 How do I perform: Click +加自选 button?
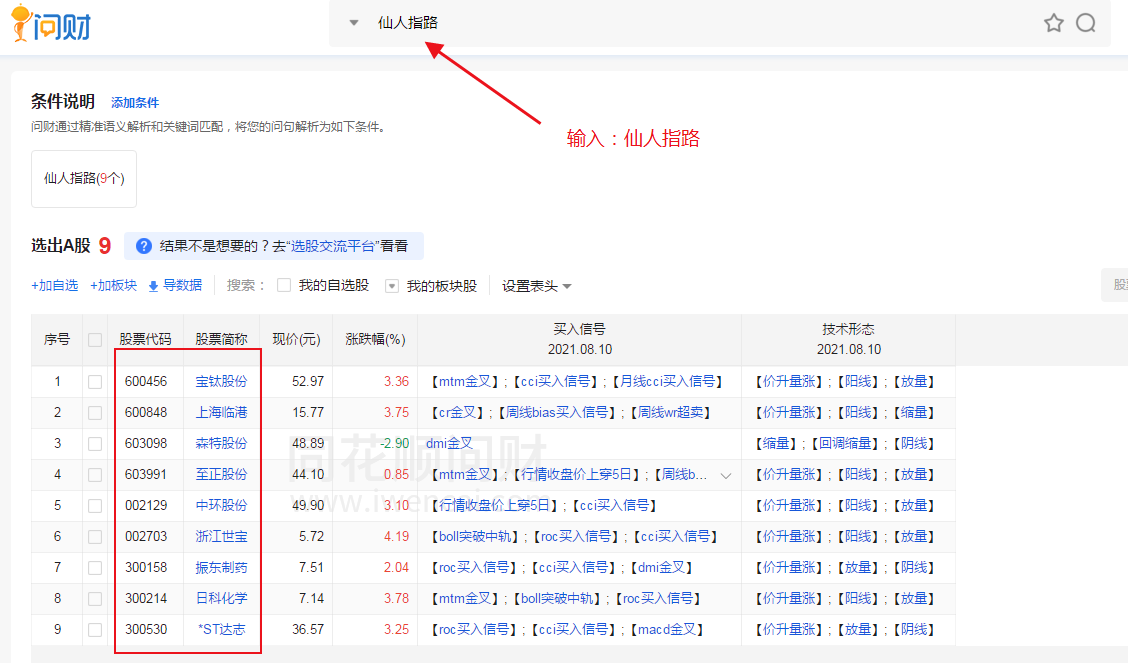[55, 285]
